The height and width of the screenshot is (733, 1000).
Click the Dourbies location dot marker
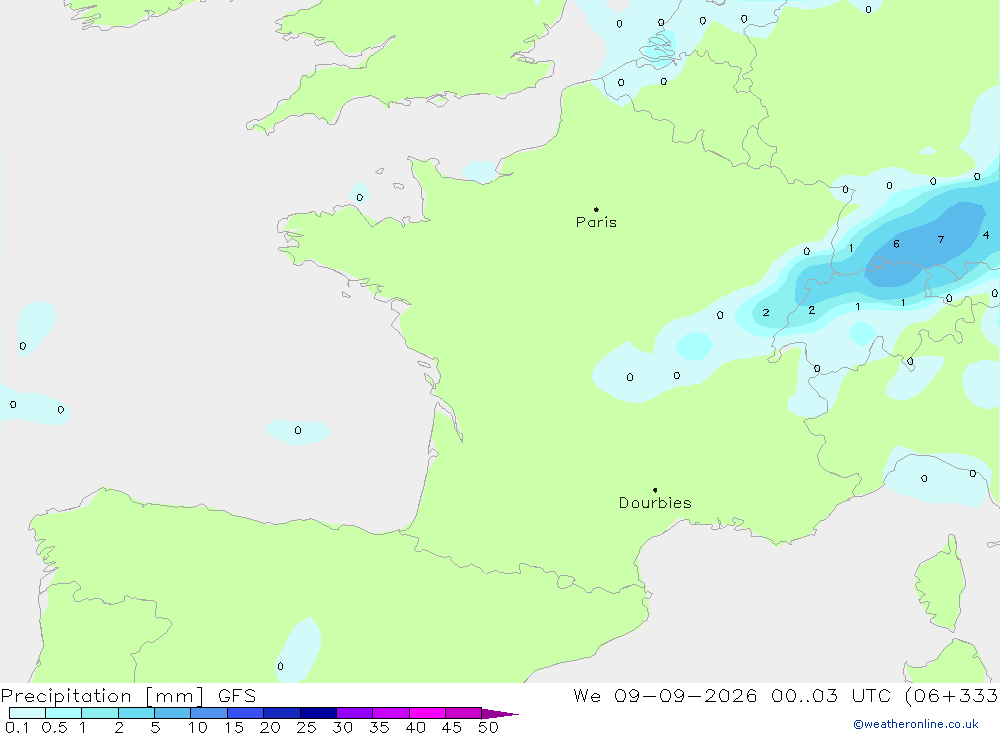point(655,490)
